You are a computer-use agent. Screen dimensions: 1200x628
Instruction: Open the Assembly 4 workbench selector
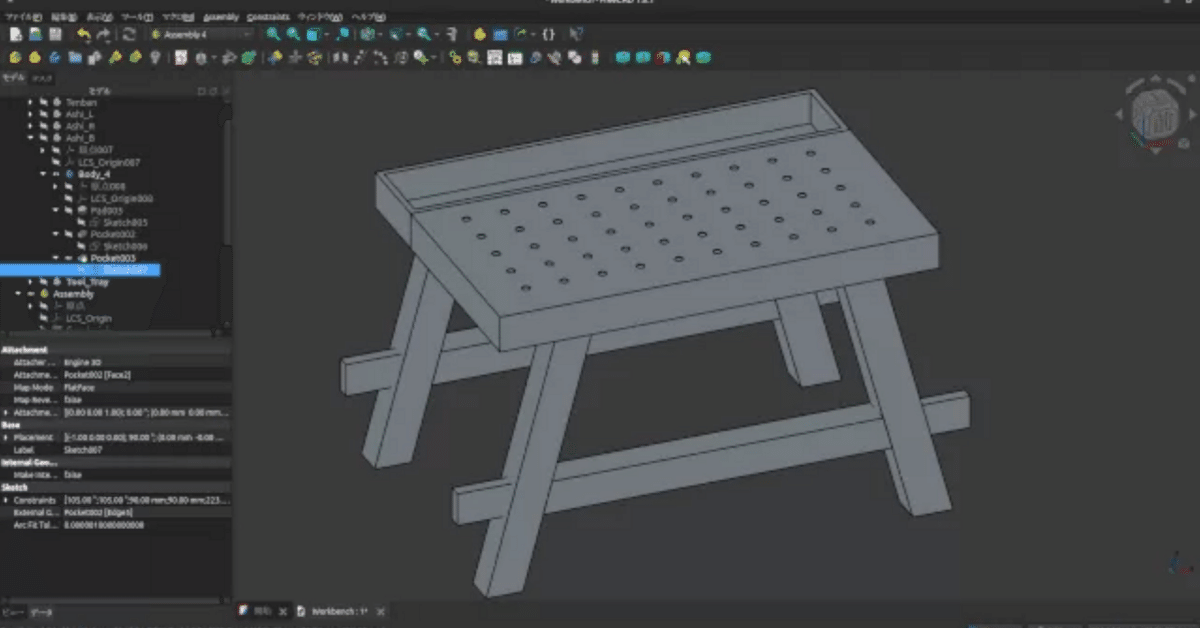tap(202, 34)
